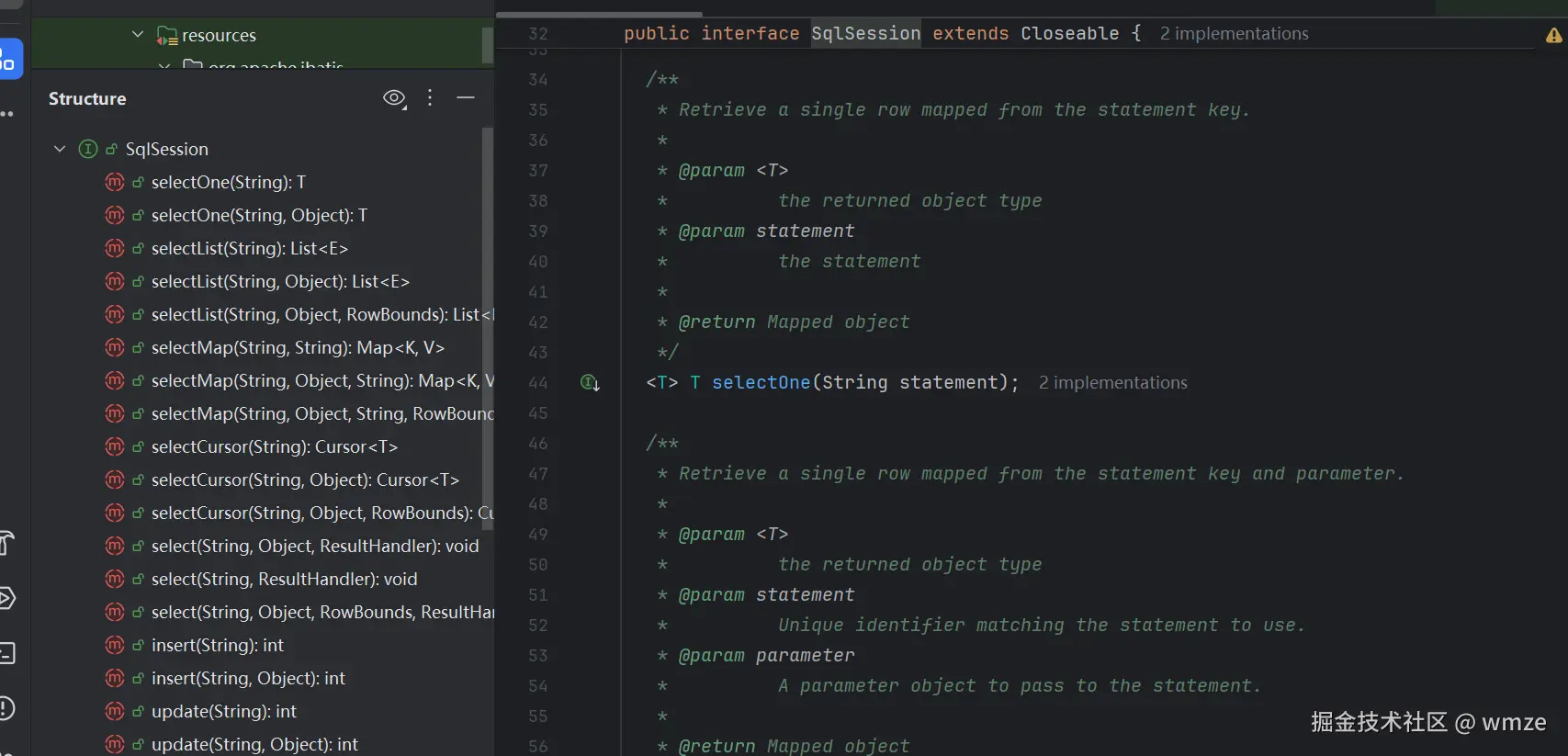Open the Structure view options eye icon
Screen dimensions: 1568x756
tap(394, 98)
